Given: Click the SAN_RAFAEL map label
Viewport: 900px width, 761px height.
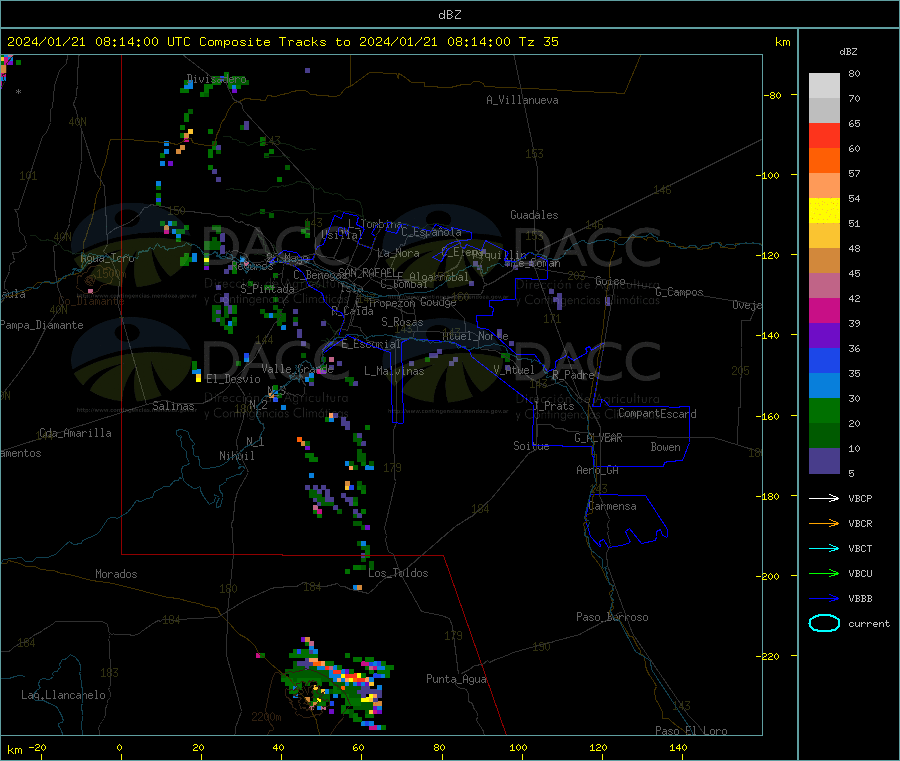Looking at the screenshot, I should coord(367,272).
